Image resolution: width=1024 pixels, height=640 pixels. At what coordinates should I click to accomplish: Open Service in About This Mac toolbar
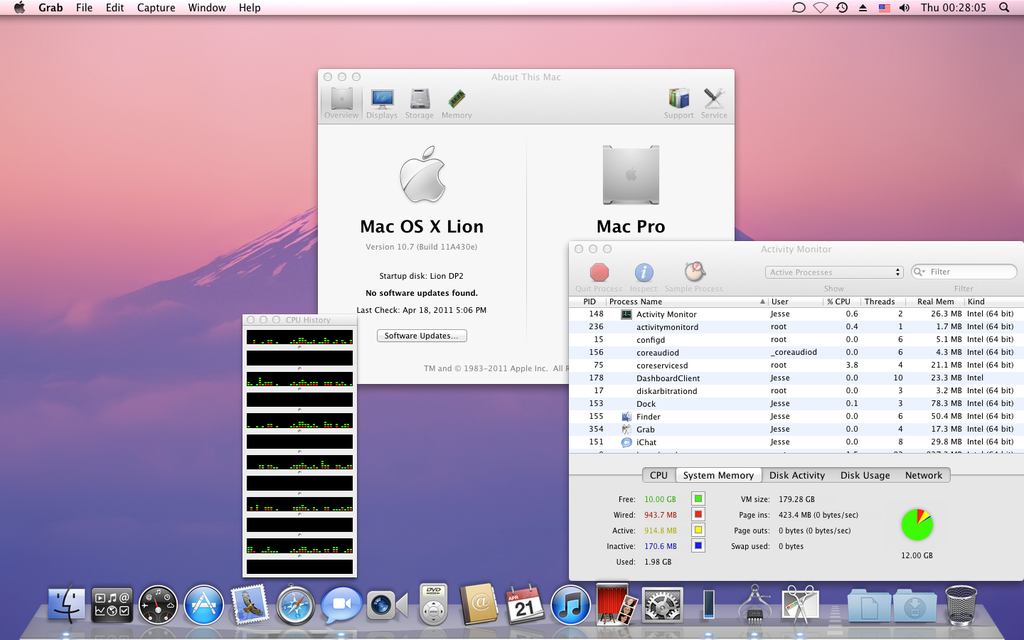714,103
